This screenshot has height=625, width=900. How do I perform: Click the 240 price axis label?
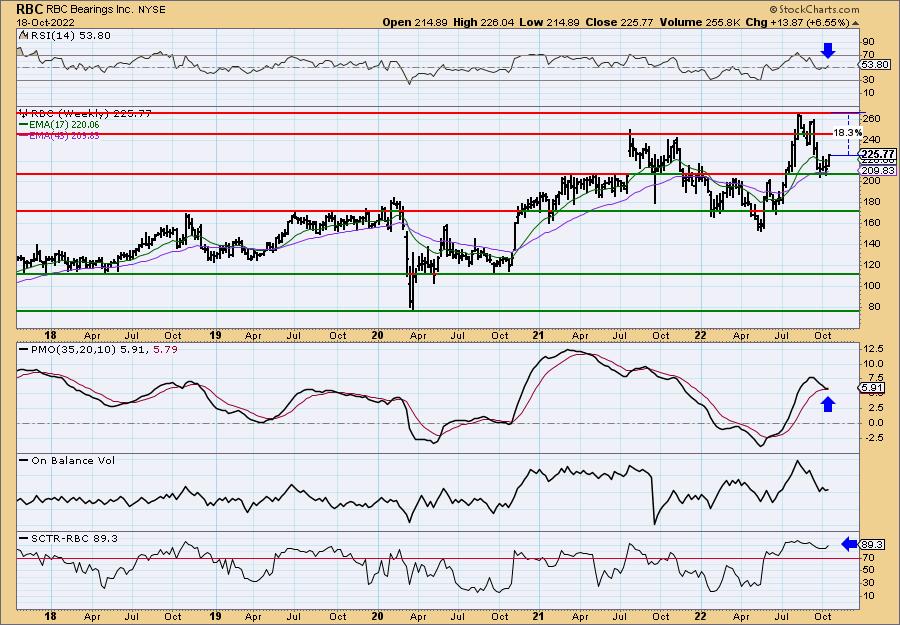[x=871, y=139]
